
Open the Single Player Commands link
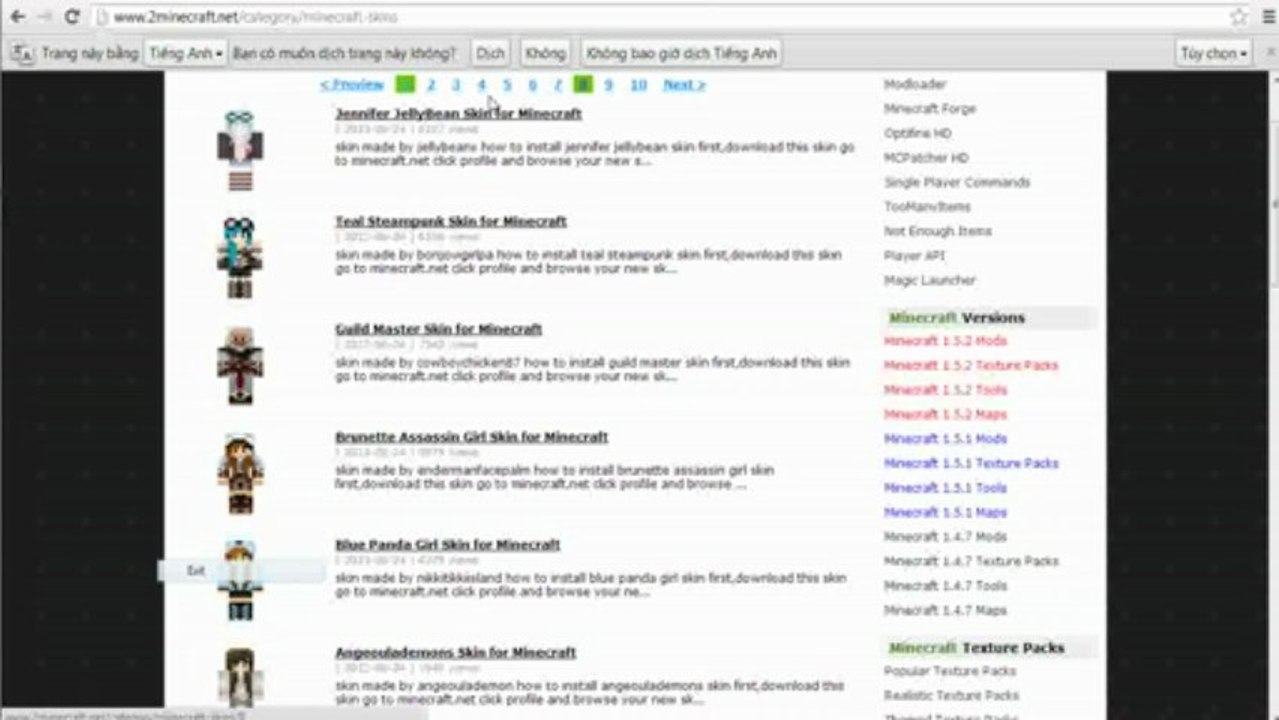957,182
